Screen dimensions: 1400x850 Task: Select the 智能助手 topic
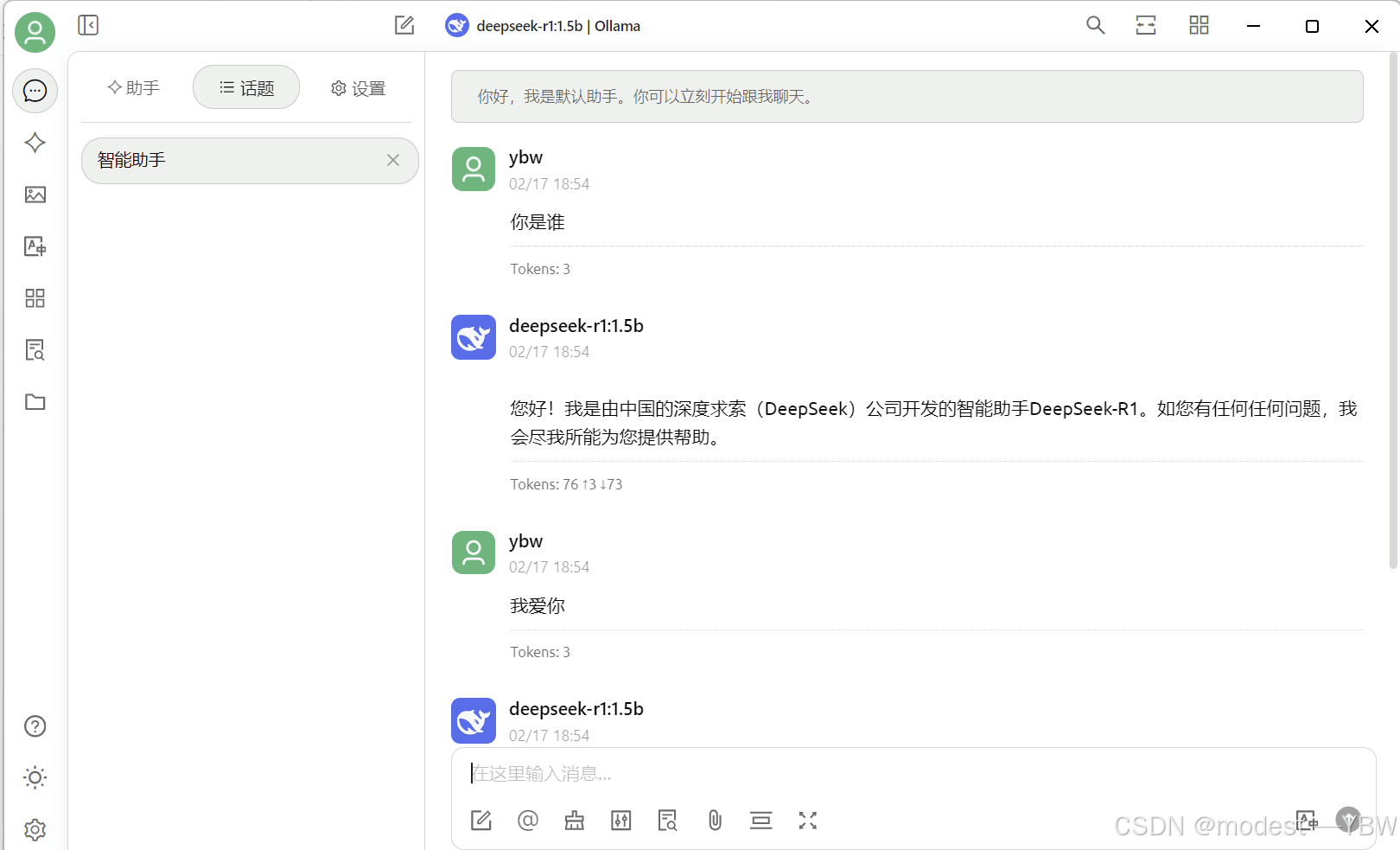coord(250,160)
